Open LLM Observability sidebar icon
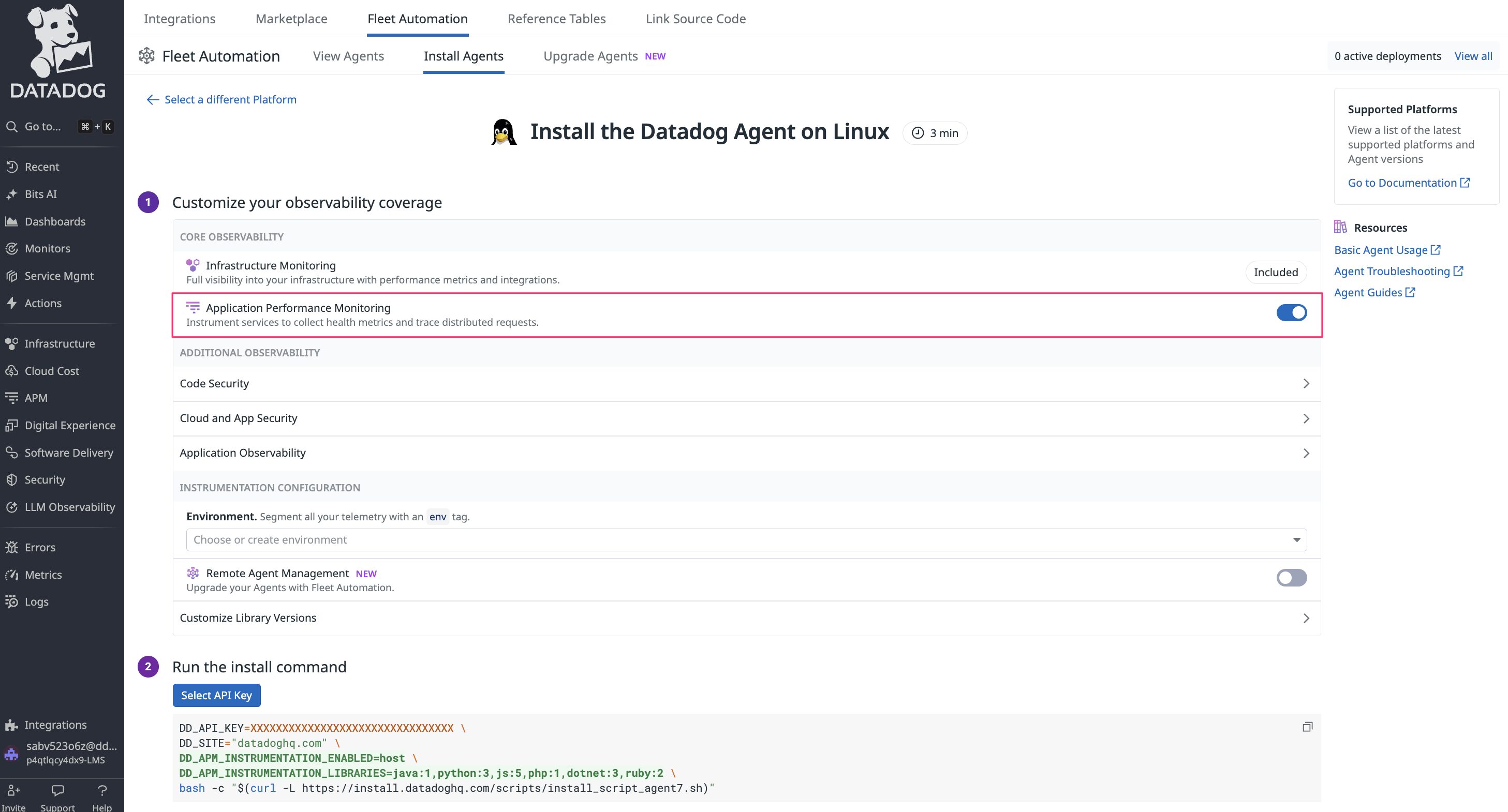 [12, 507]
